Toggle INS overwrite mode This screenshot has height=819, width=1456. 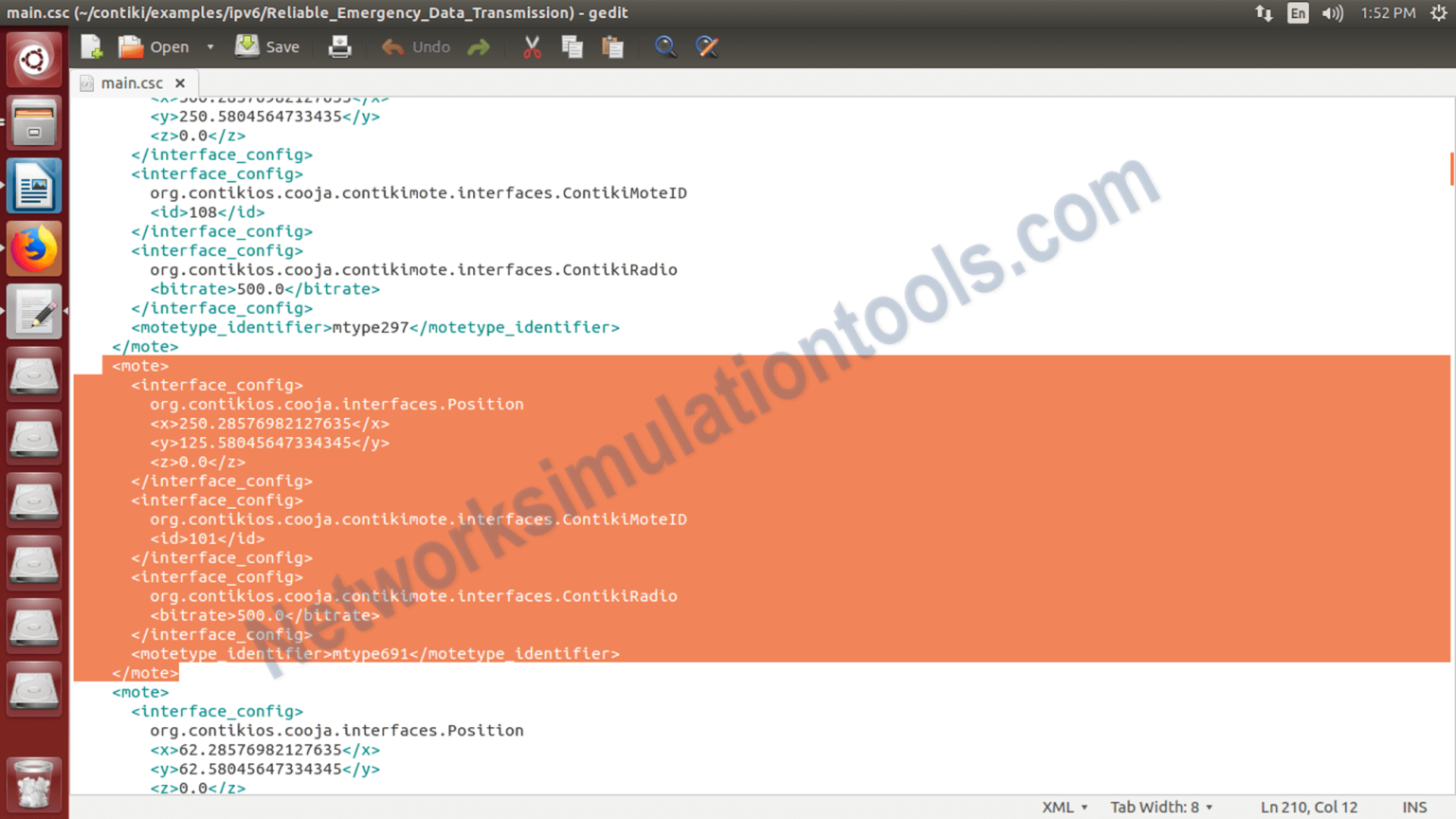1414,807
